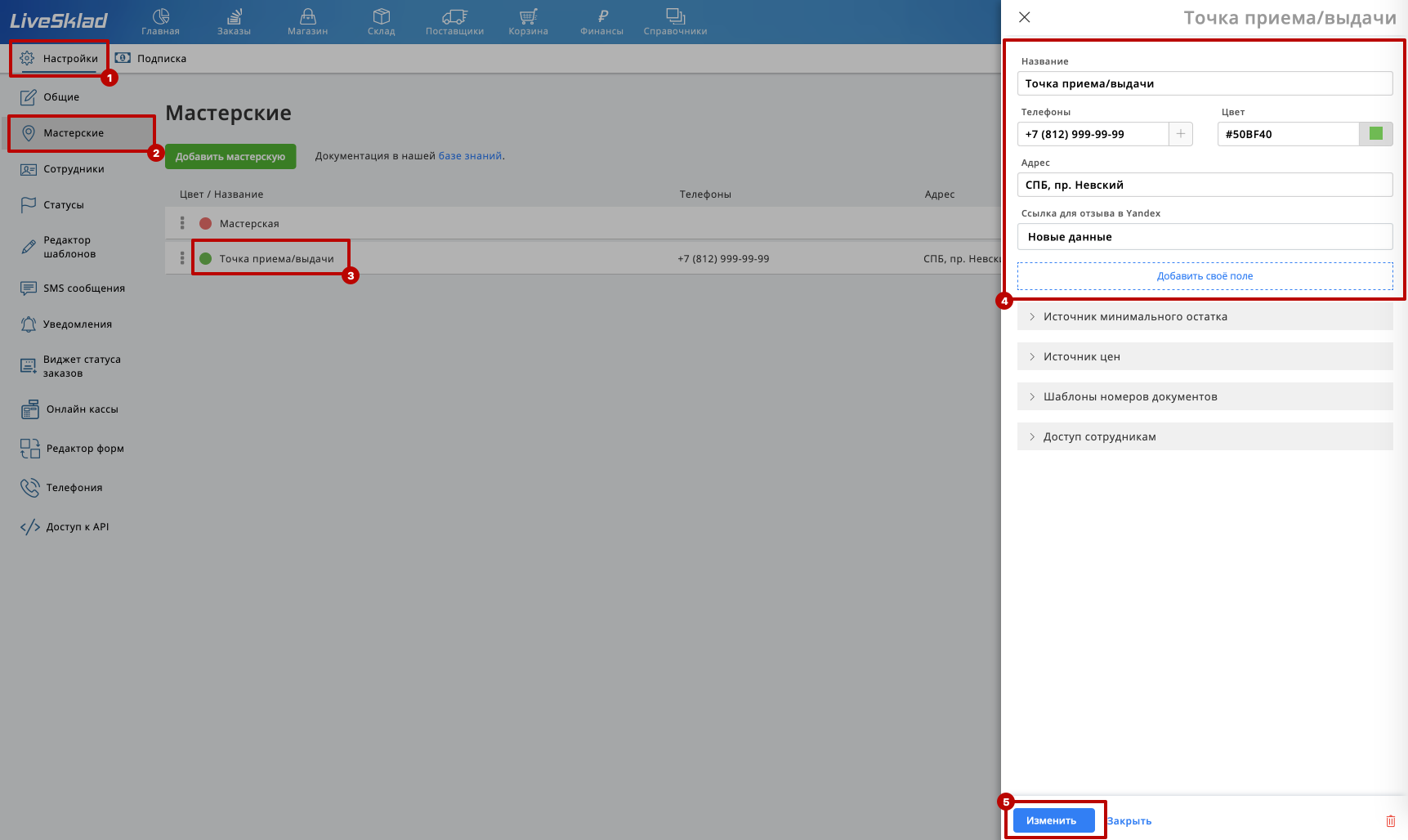Delete workshop with trash icon

[1390, 821]
